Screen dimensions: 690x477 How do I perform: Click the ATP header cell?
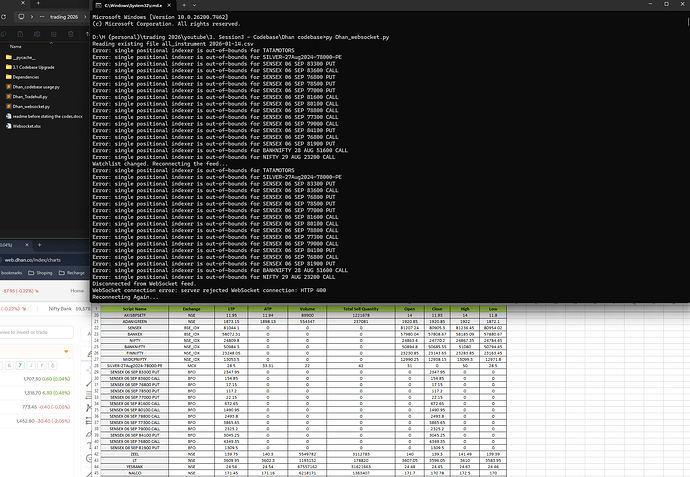coord(268,309)
